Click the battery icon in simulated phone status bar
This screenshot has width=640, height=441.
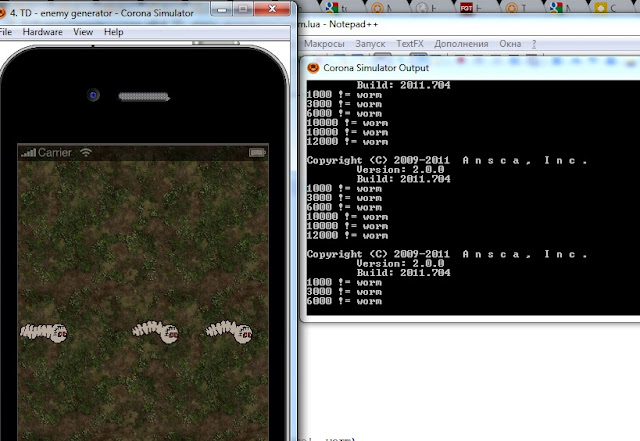tap(258, 153)
